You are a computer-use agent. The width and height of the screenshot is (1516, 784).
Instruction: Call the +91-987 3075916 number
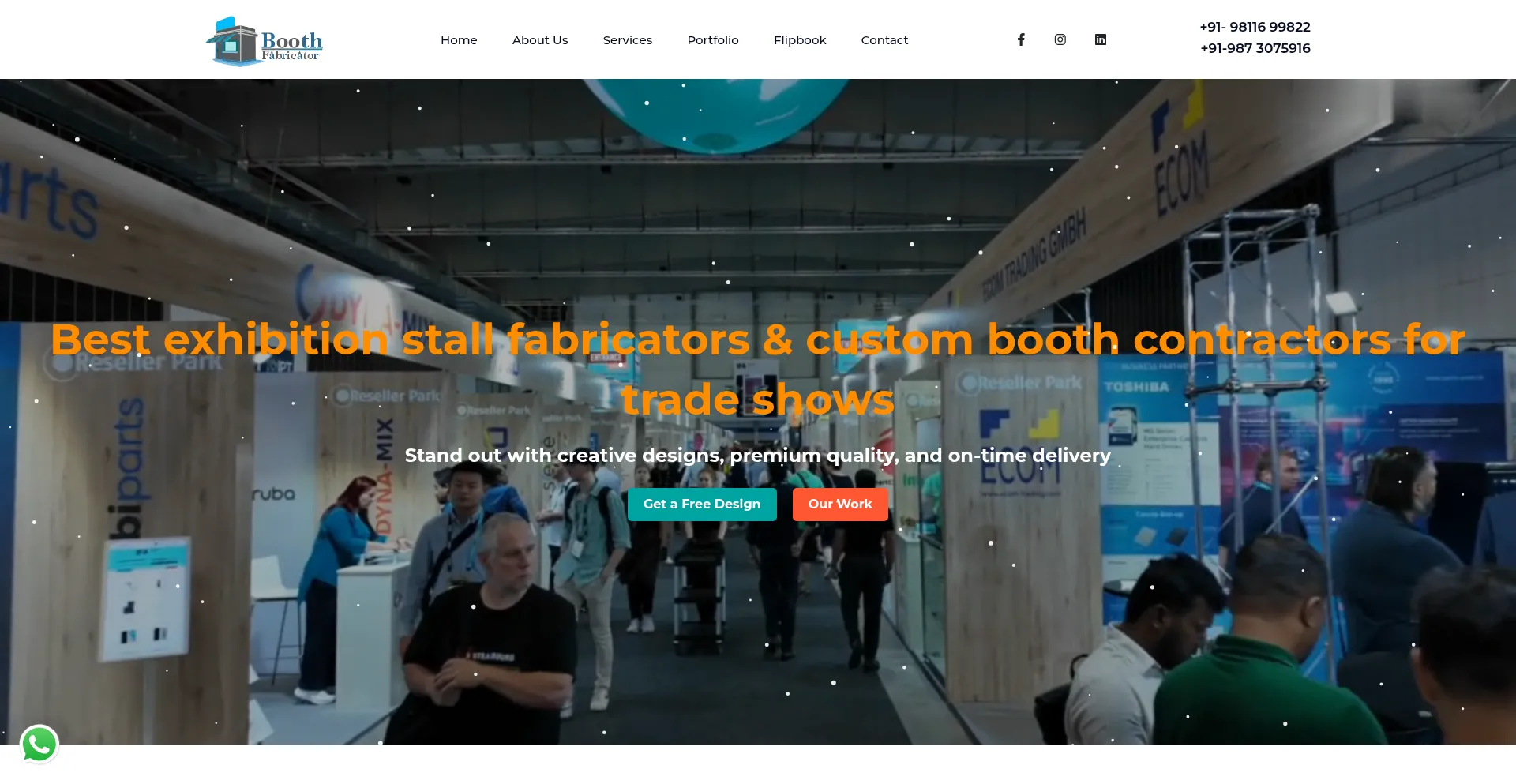(1255, 48)
